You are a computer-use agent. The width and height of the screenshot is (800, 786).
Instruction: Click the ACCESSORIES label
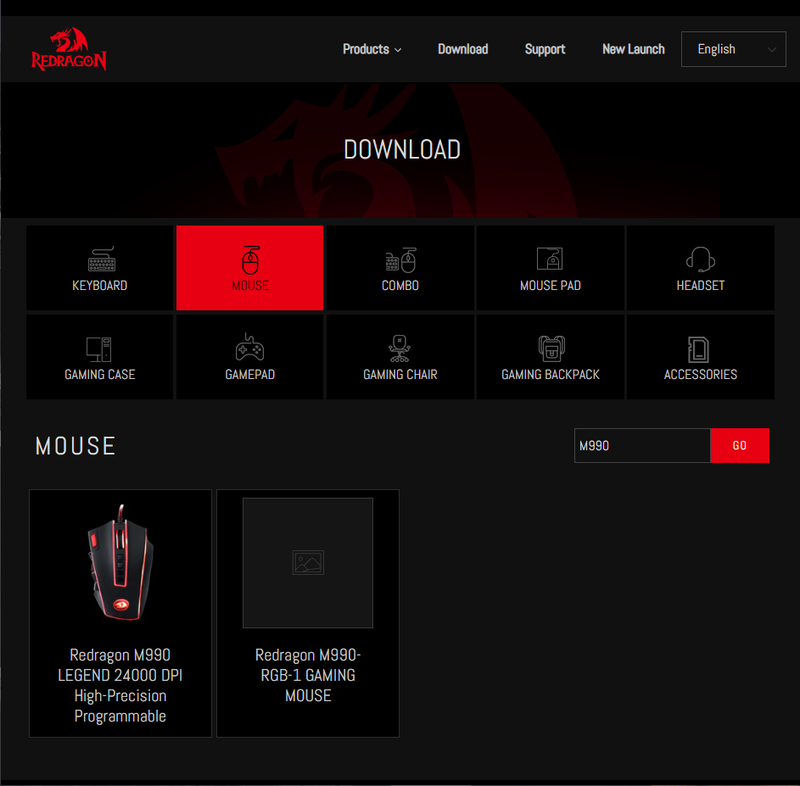(701, 374)
